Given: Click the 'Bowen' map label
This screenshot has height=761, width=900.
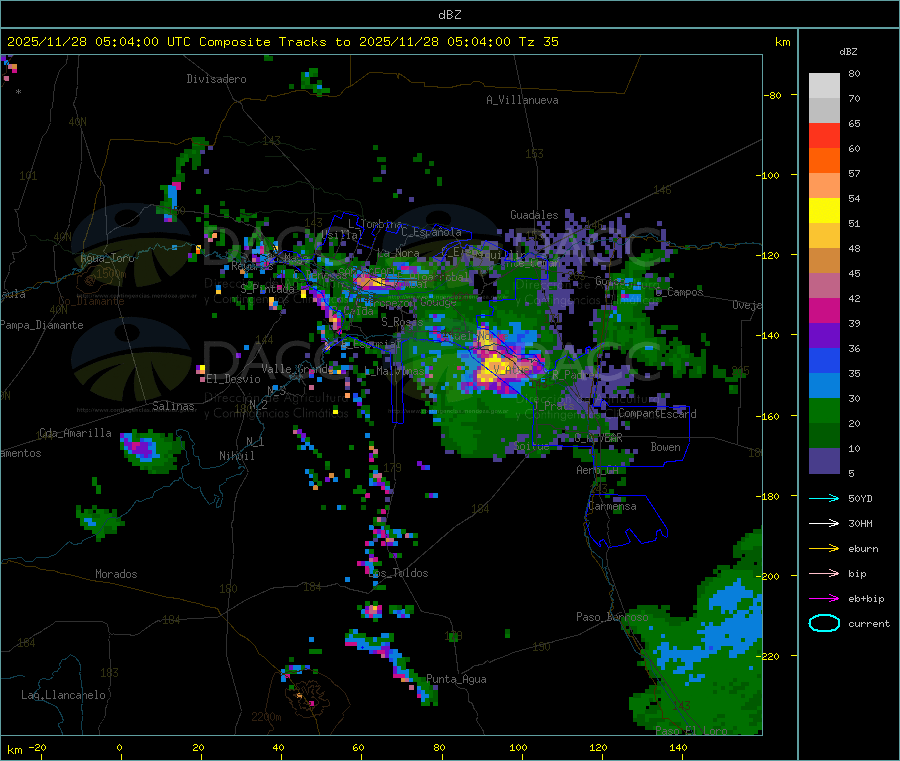Looking at the screenshot, I should pyautogui.click(x=665, y=447).
